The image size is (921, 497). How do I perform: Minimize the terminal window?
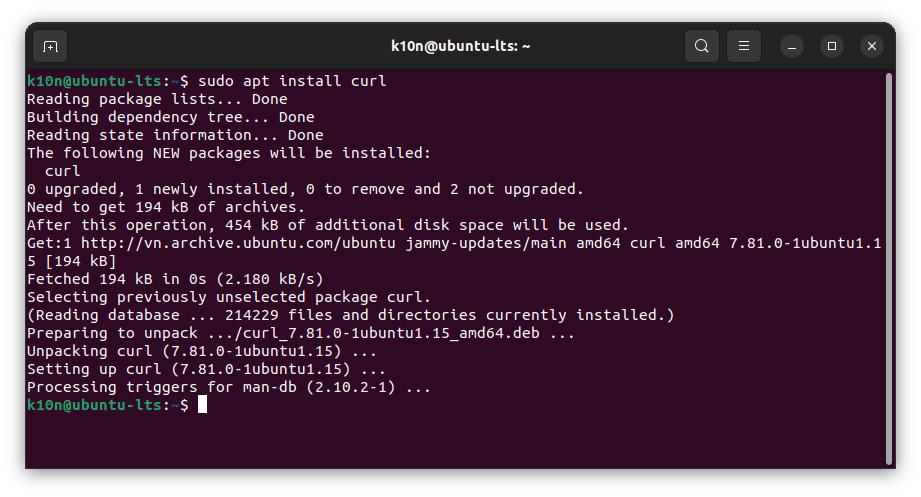(792, 46)
